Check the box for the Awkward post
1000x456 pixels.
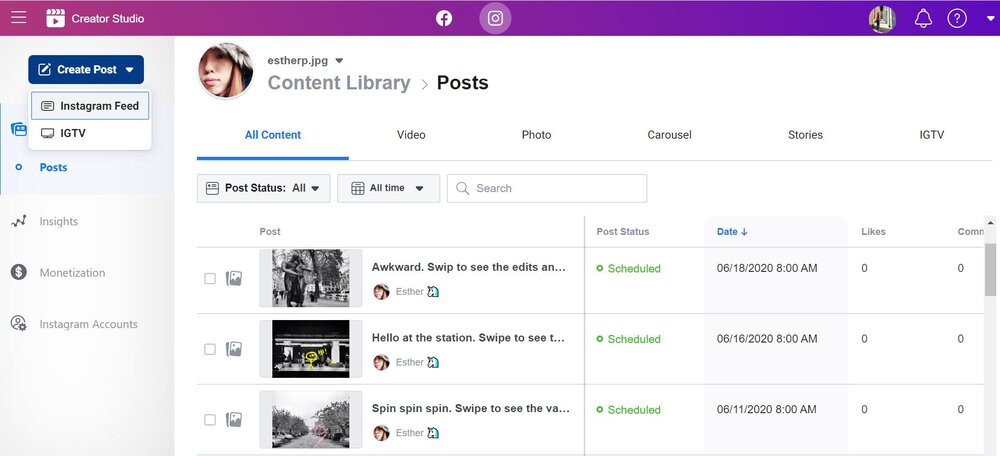[210, 279]
